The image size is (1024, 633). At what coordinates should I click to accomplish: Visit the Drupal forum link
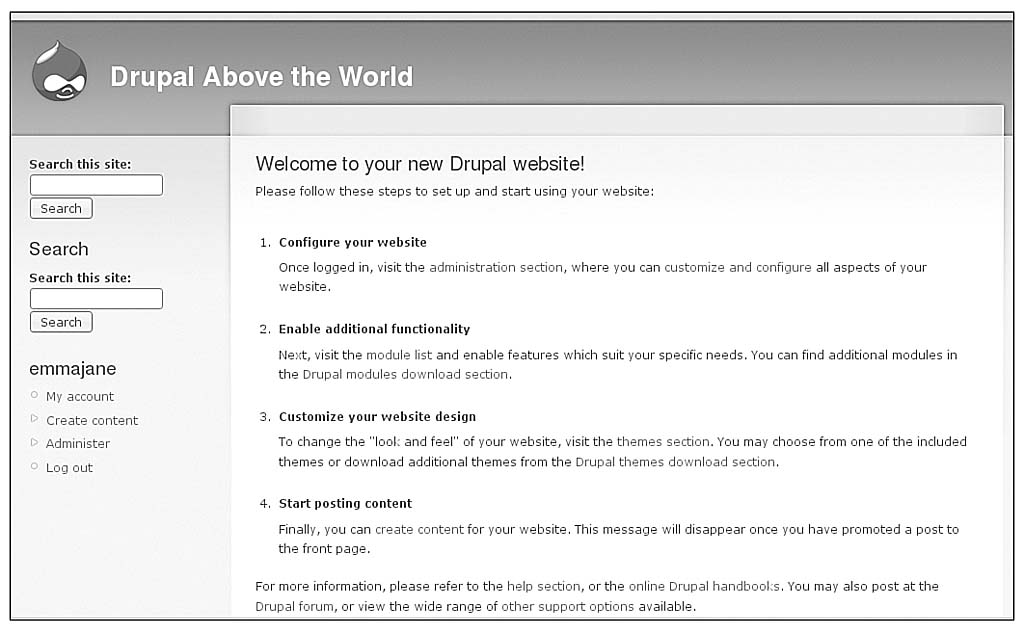point(295,606)
